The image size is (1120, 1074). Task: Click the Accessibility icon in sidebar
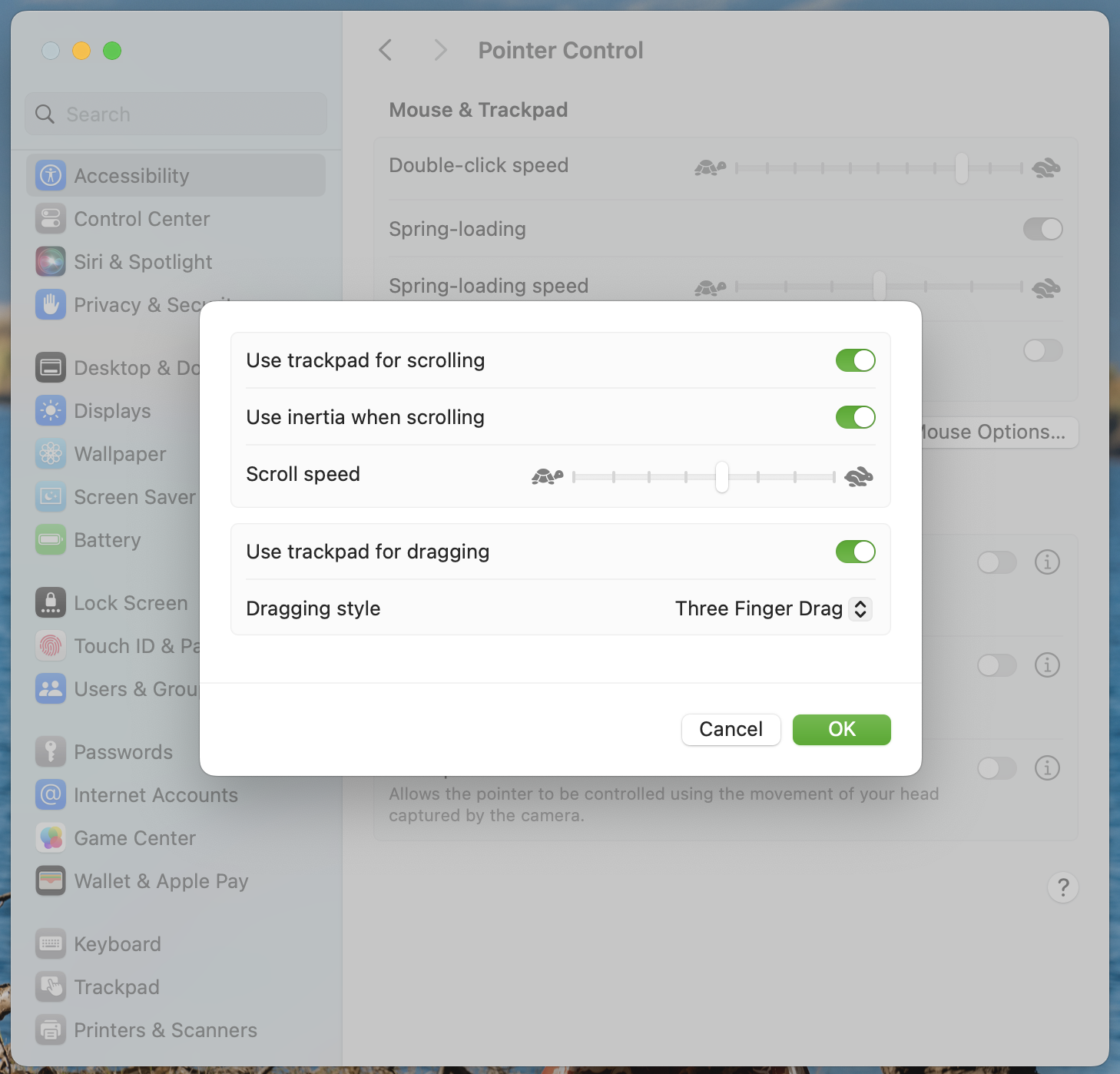(x=51, y=176)
